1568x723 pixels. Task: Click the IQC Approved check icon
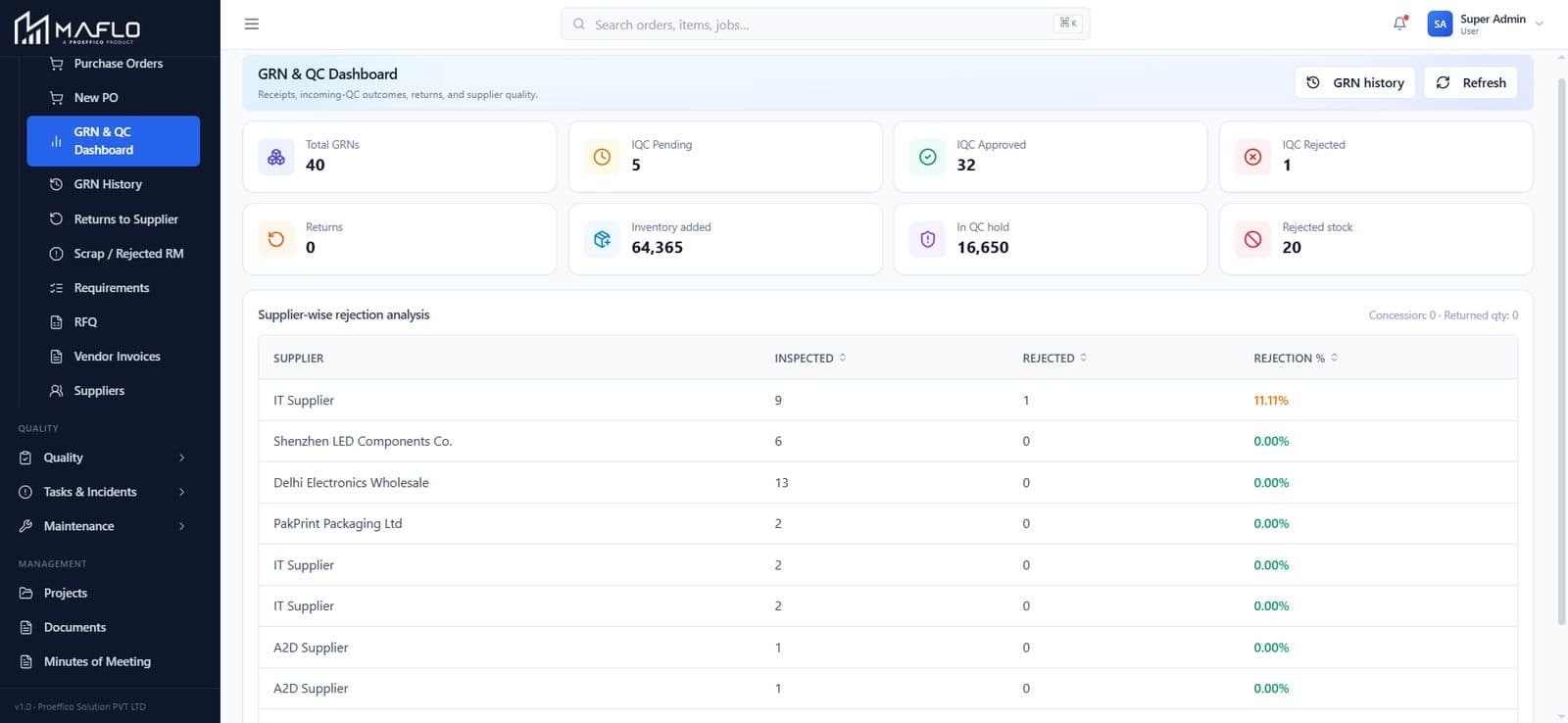(x=927, y=157)
